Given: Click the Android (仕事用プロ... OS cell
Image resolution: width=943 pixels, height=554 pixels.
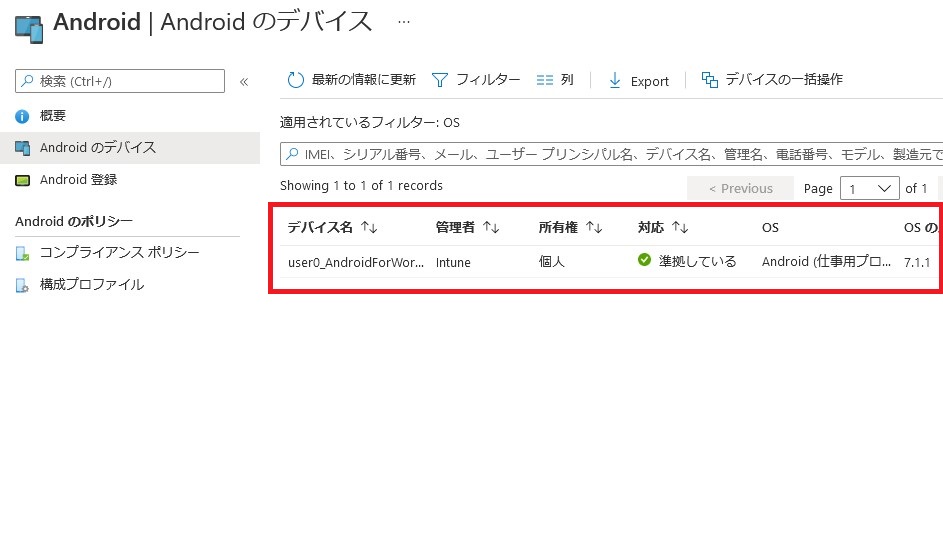Looking at the screenshot, I should [x=826, y=262].
